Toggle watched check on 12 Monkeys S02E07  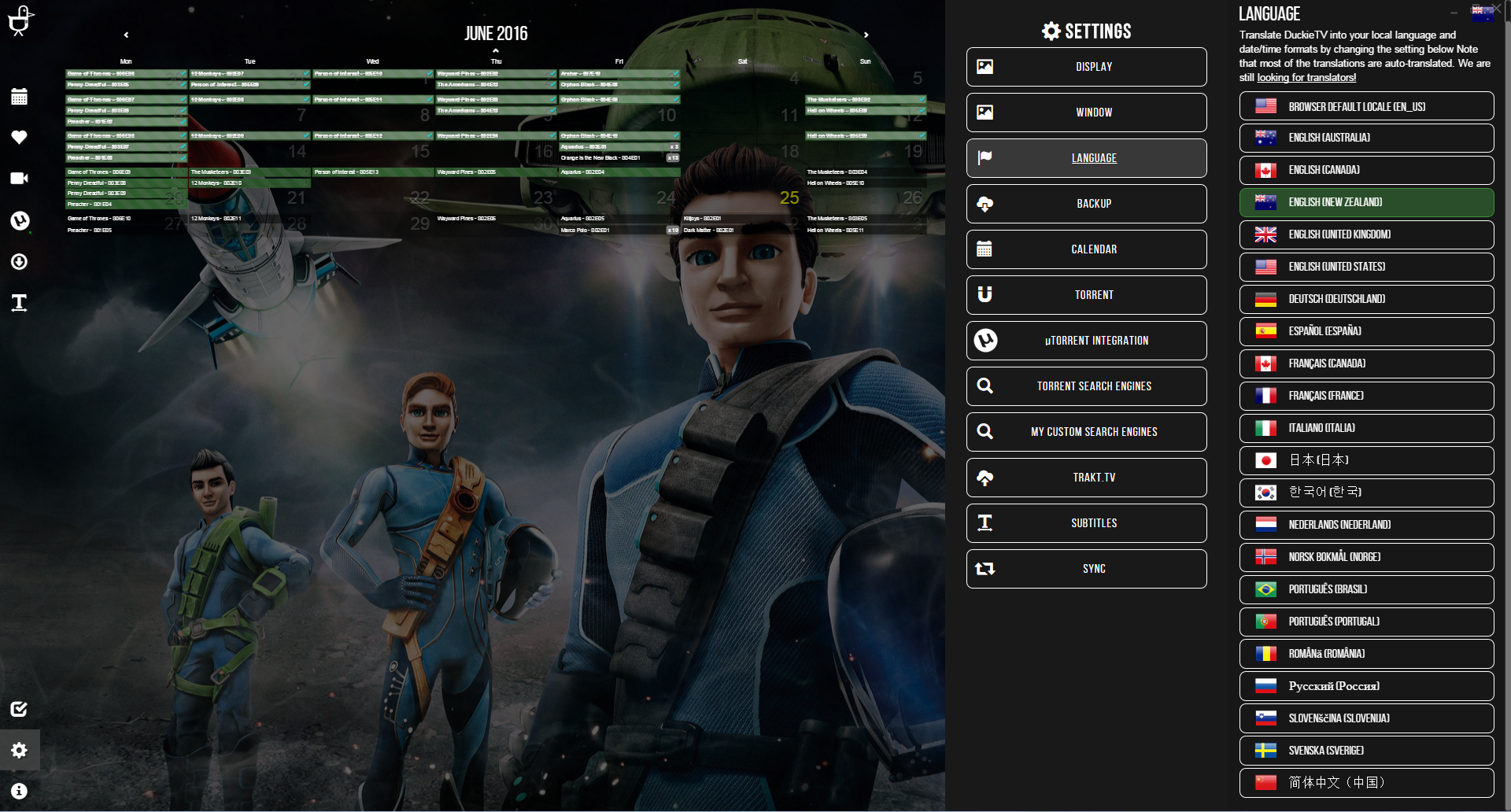(x=306, y=74)
